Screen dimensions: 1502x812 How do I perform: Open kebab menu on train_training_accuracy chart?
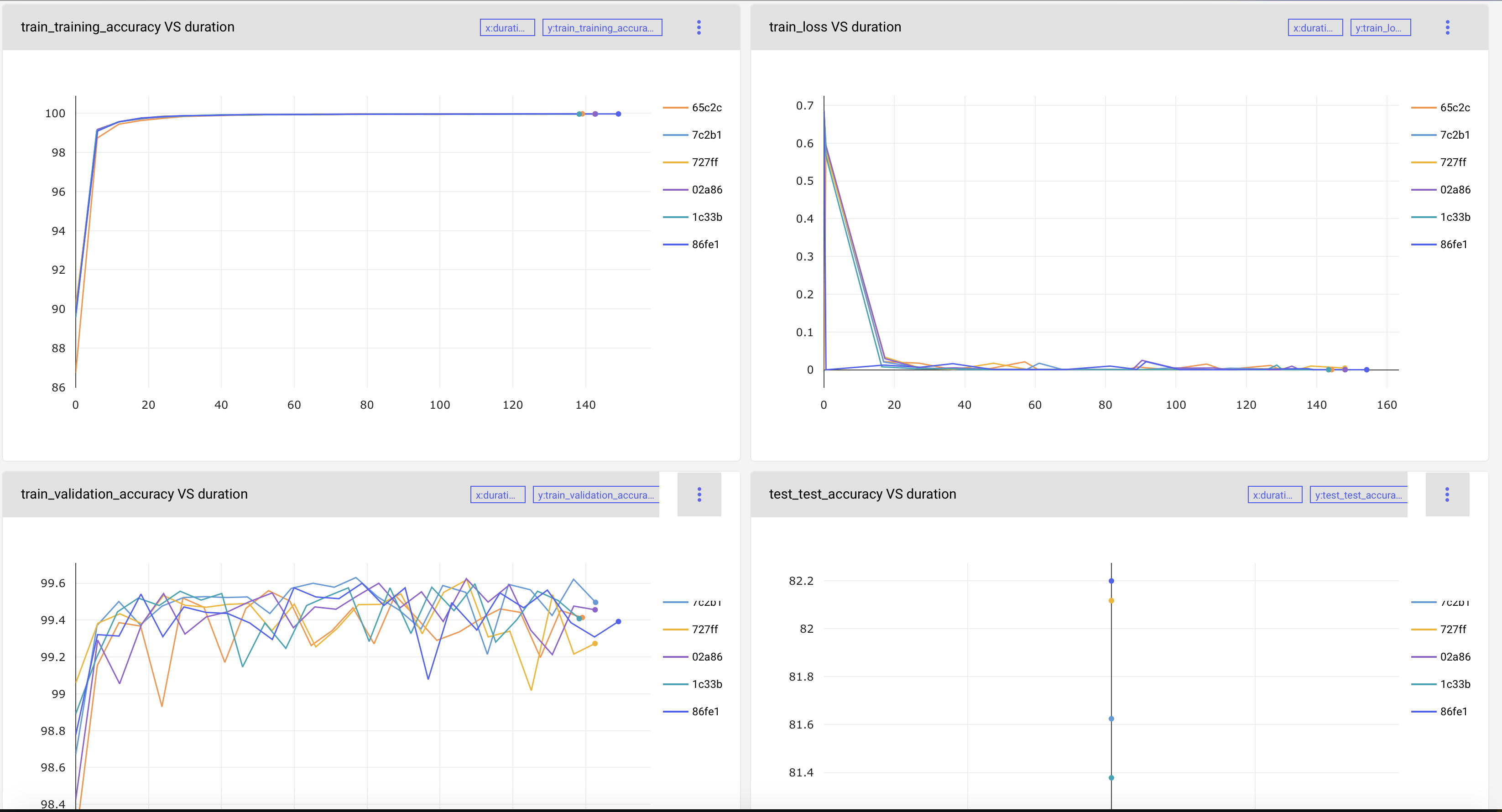point(699,27)
